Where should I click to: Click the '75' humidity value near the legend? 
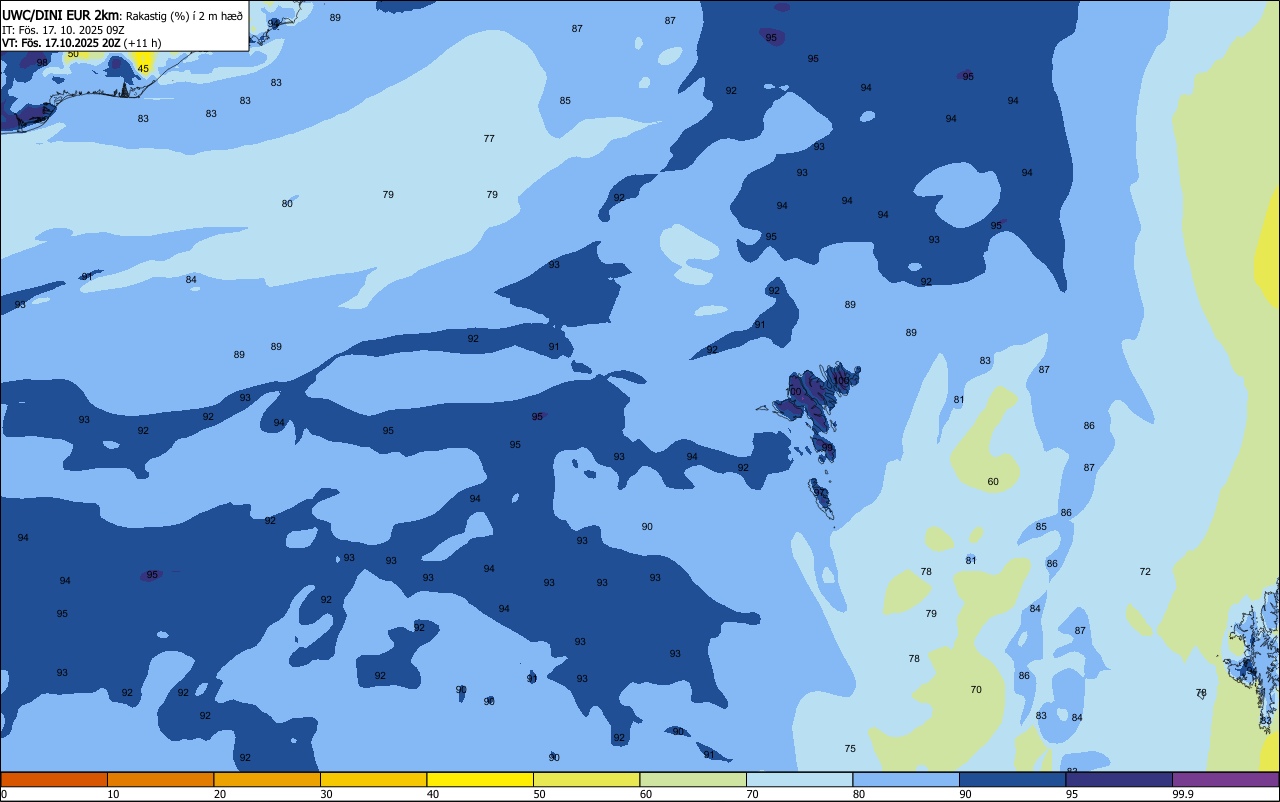[x=850, y=749]
